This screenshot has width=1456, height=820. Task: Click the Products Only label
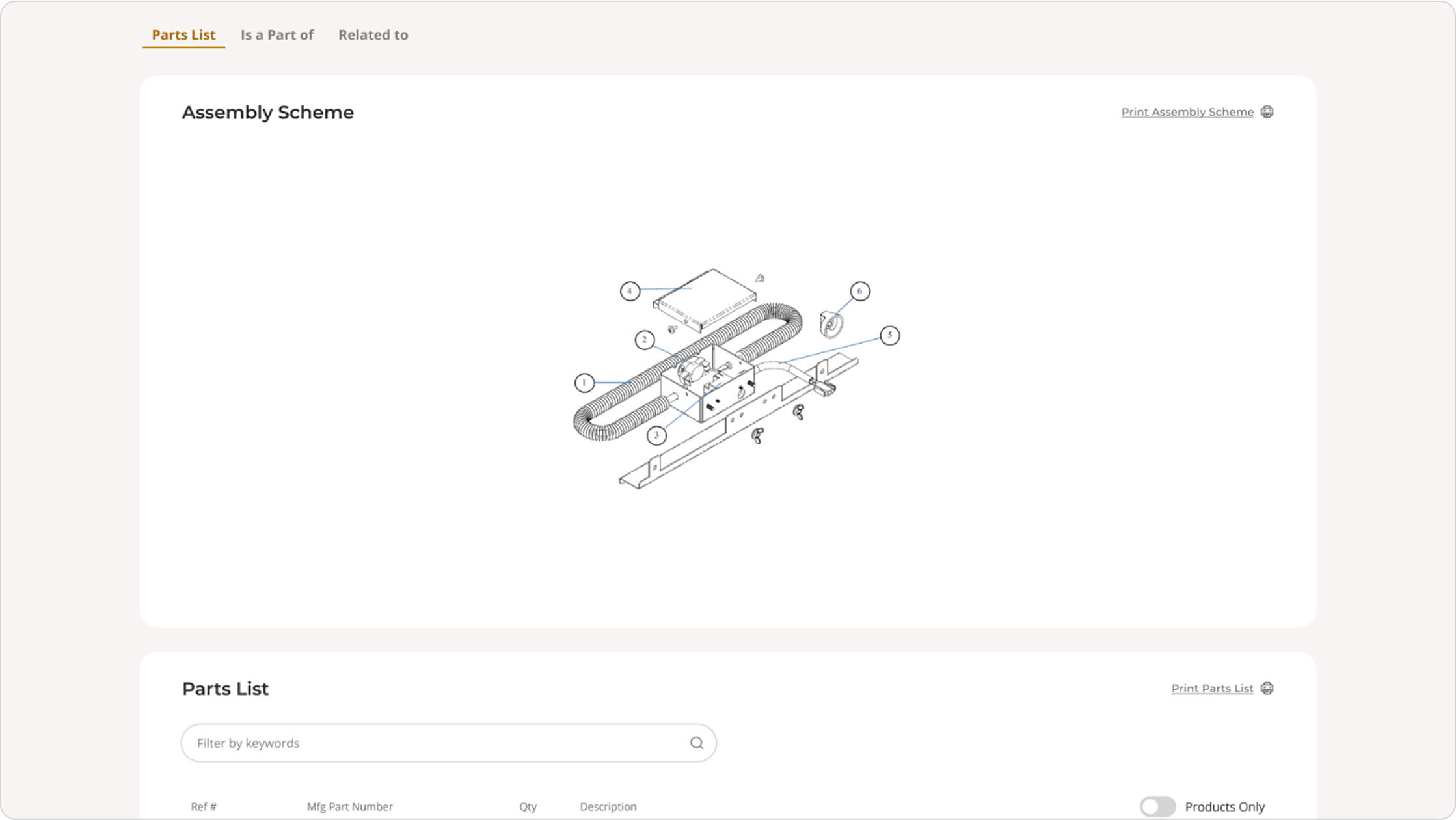pos(1224,807)
